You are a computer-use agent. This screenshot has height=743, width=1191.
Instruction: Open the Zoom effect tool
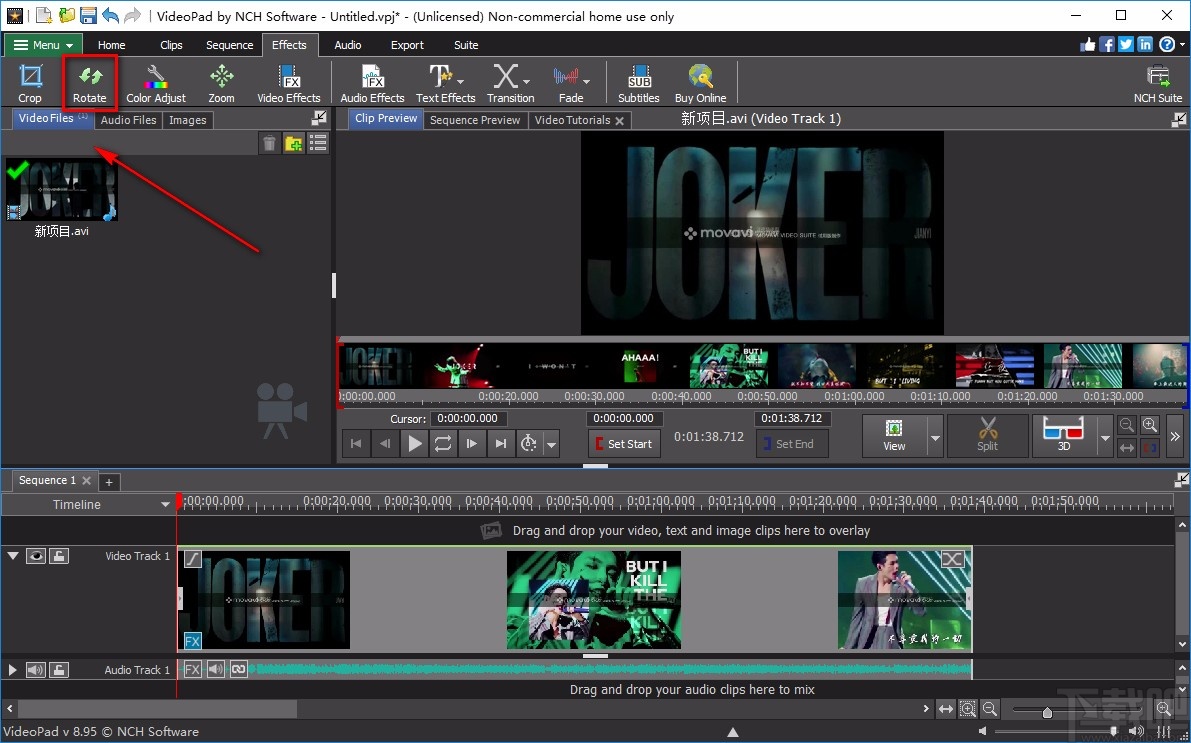tap(220, 82)
